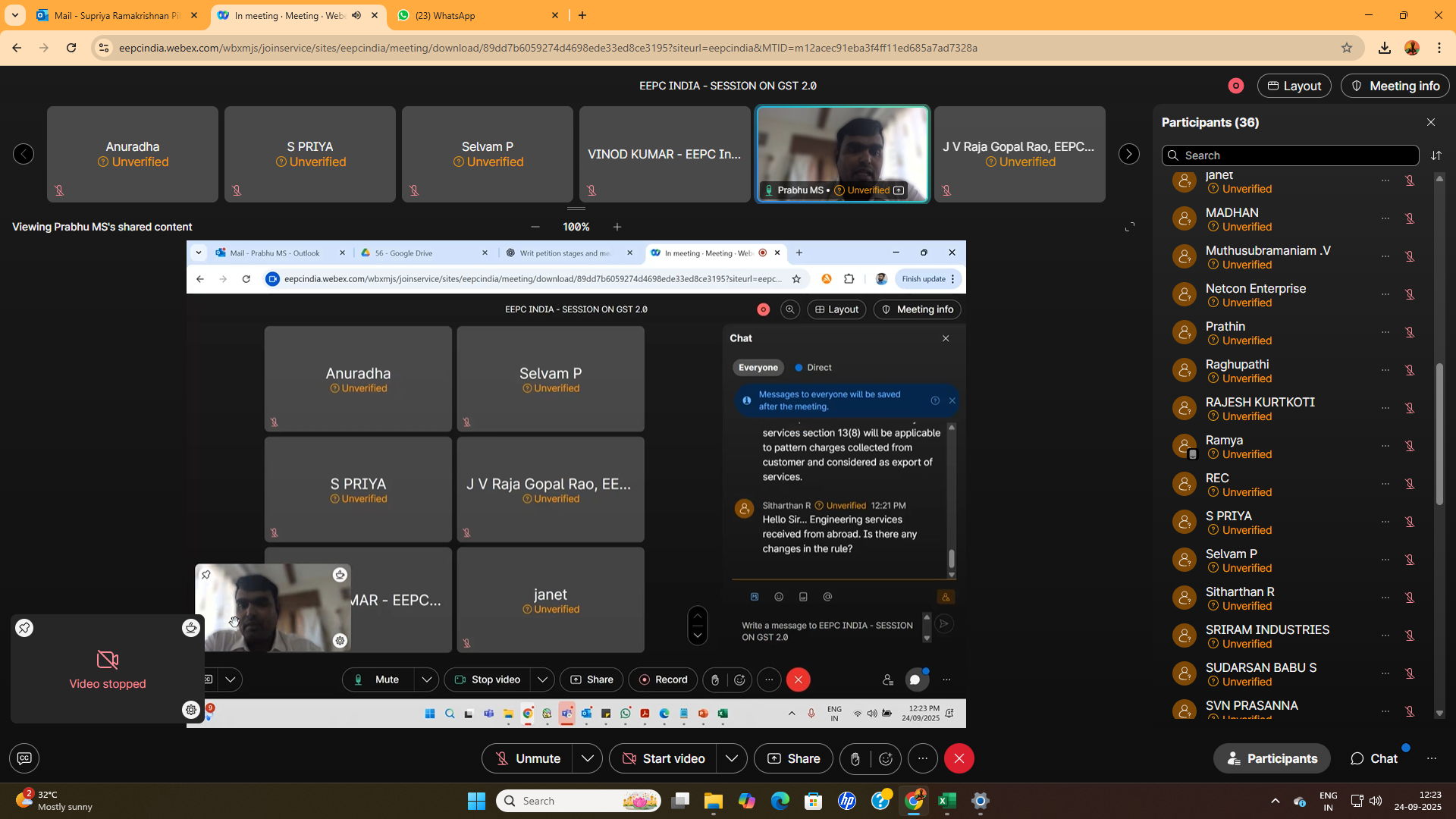
Task: Click the red leave meeting button
Action: click(x=959, y=759)
